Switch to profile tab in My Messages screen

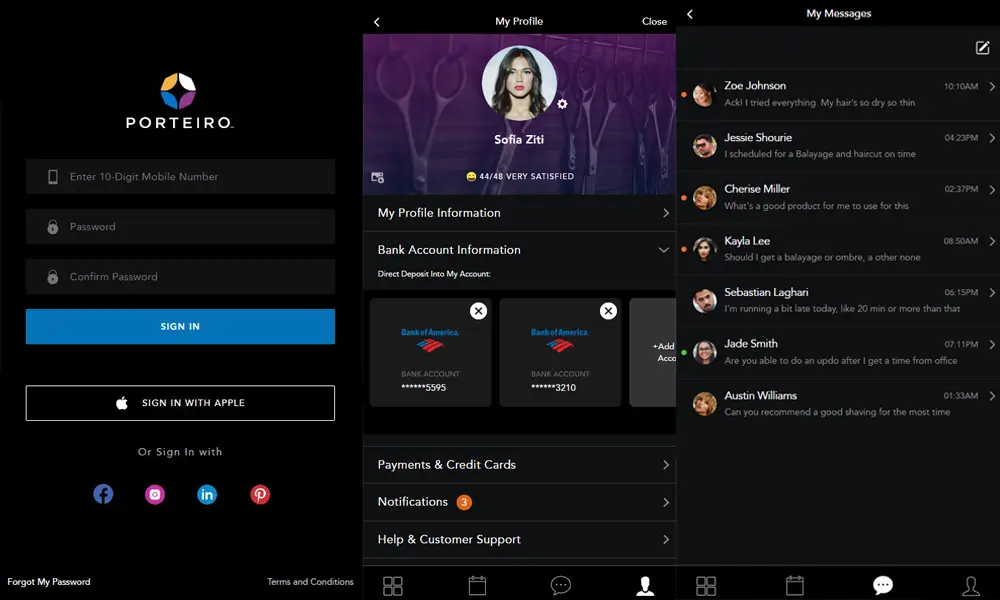(x=970, y=586)
